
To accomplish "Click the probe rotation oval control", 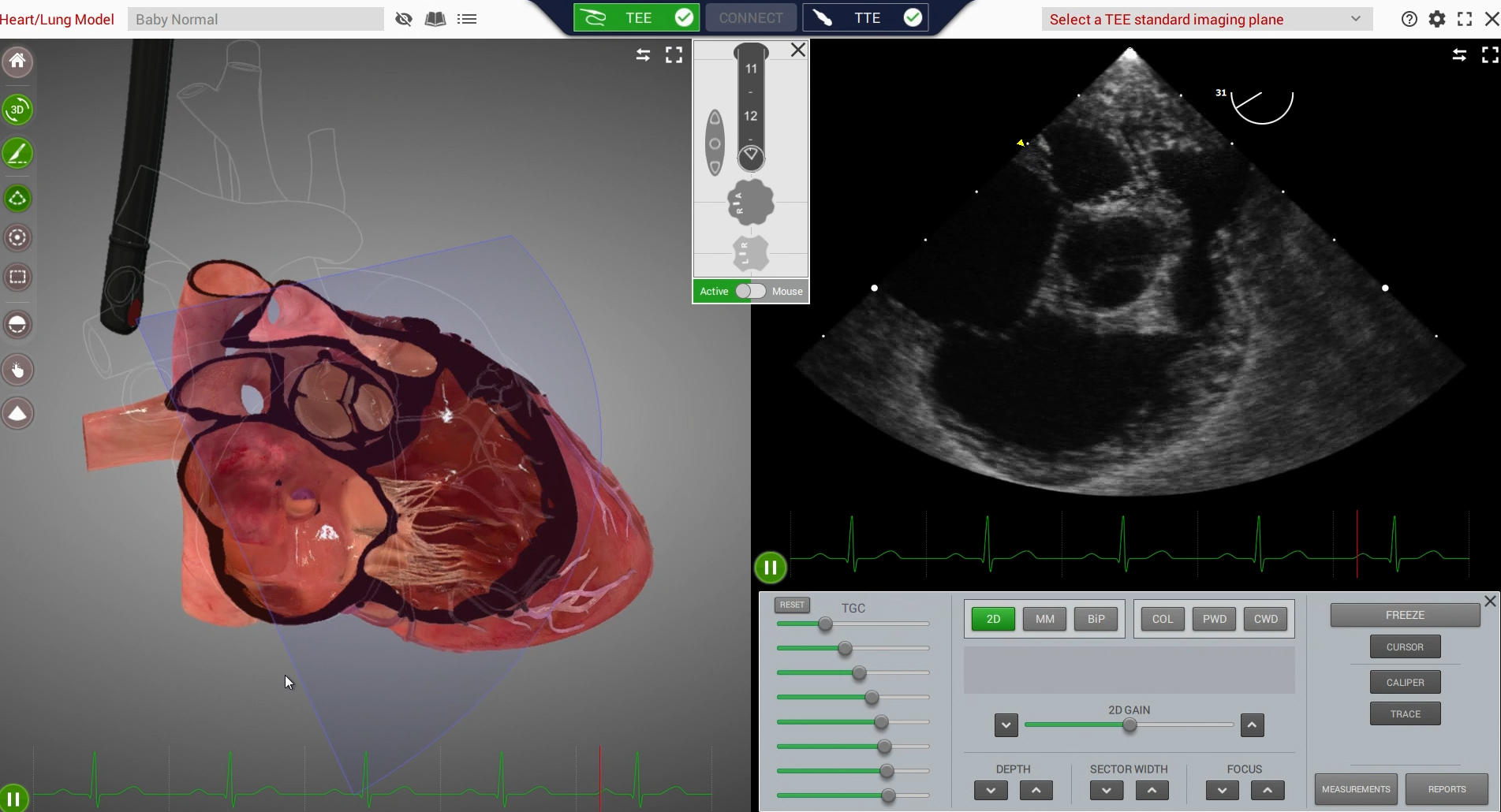I will tap(715, 143).
